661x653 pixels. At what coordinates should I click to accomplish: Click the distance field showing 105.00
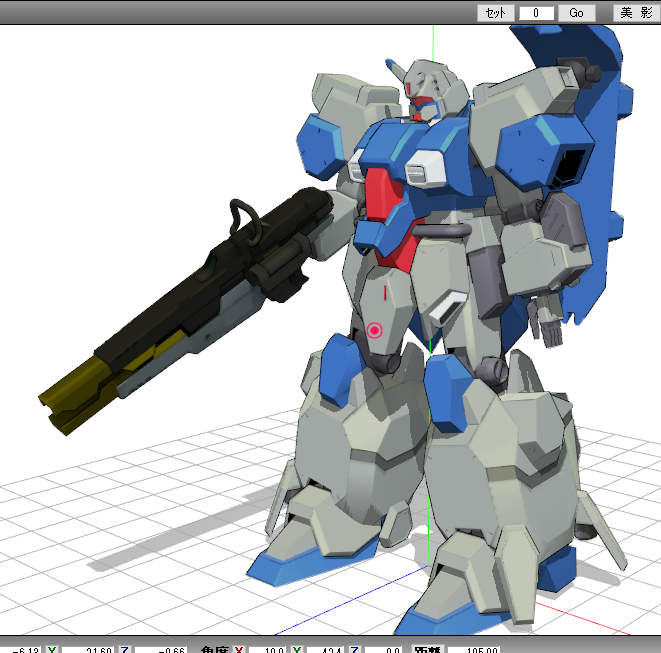(x=473, y=650)
